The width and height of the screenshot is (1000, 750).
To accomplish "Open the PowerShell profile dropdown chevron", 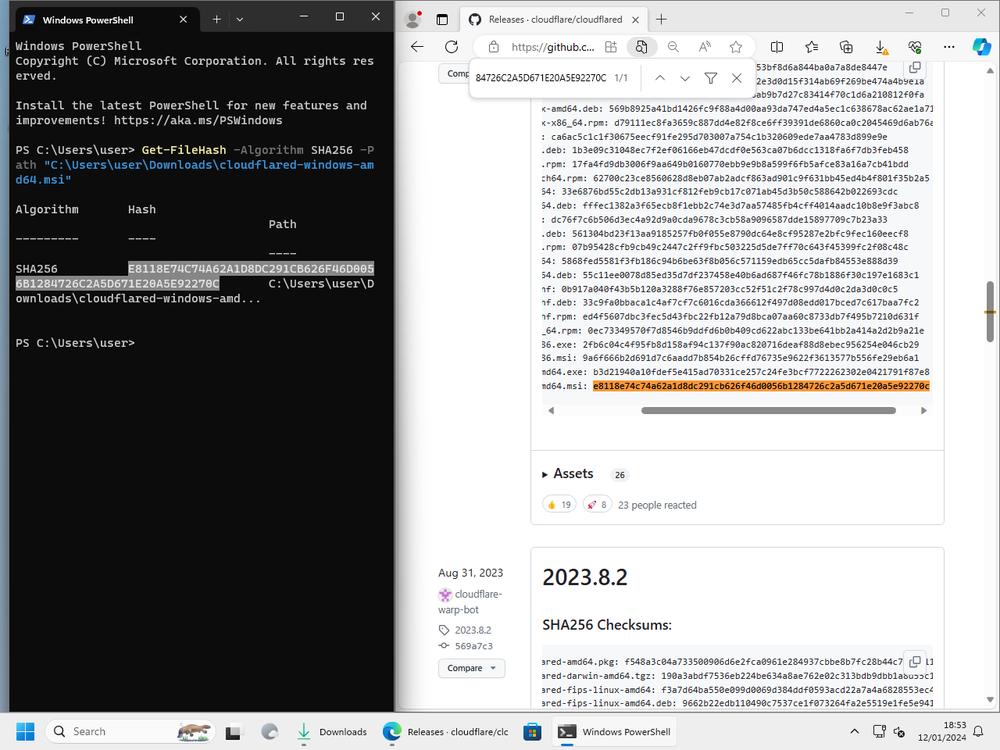I will click(240, 20).
